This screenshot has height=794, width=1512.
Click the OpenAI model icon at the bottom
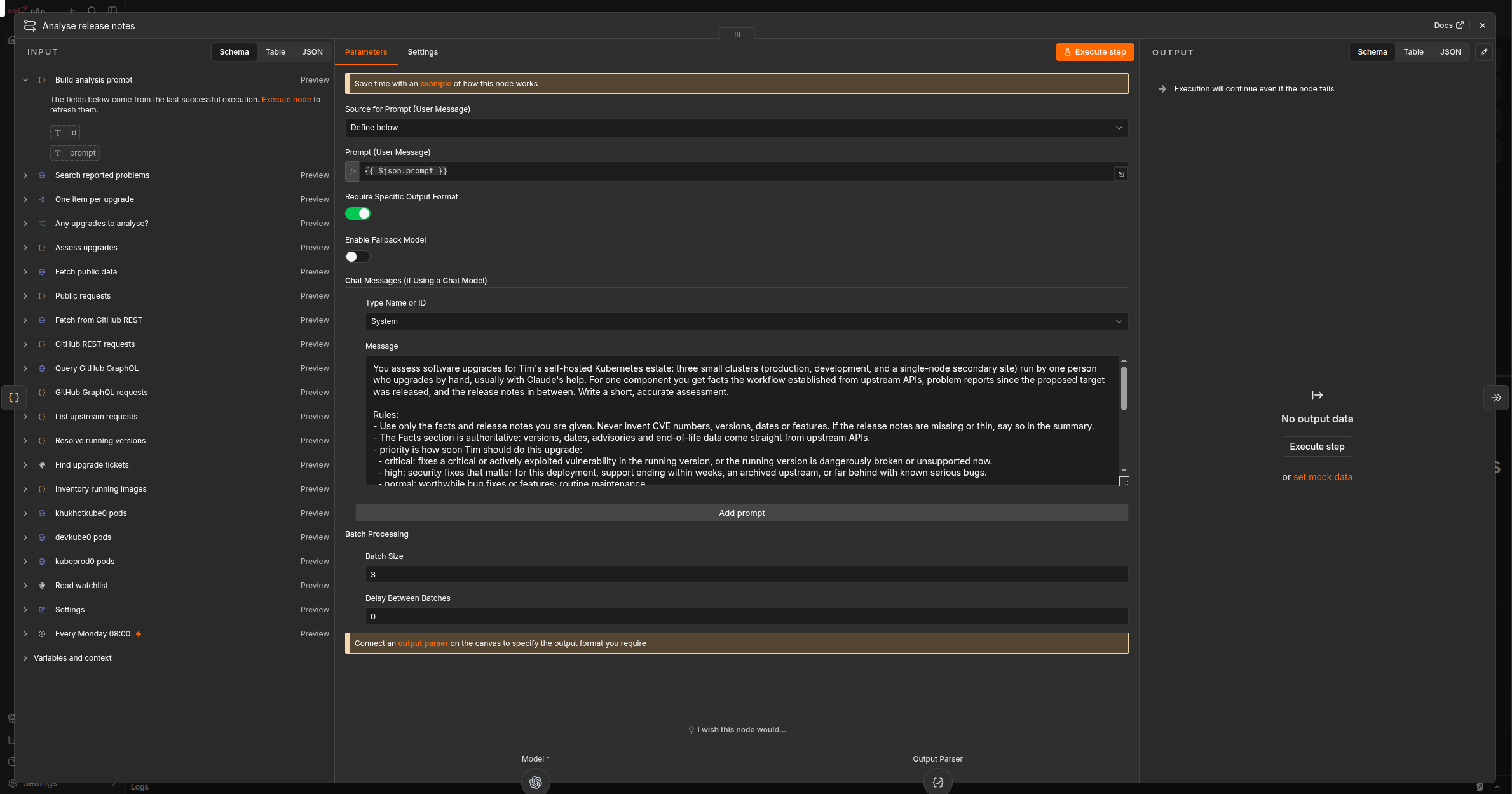[535, 782]
